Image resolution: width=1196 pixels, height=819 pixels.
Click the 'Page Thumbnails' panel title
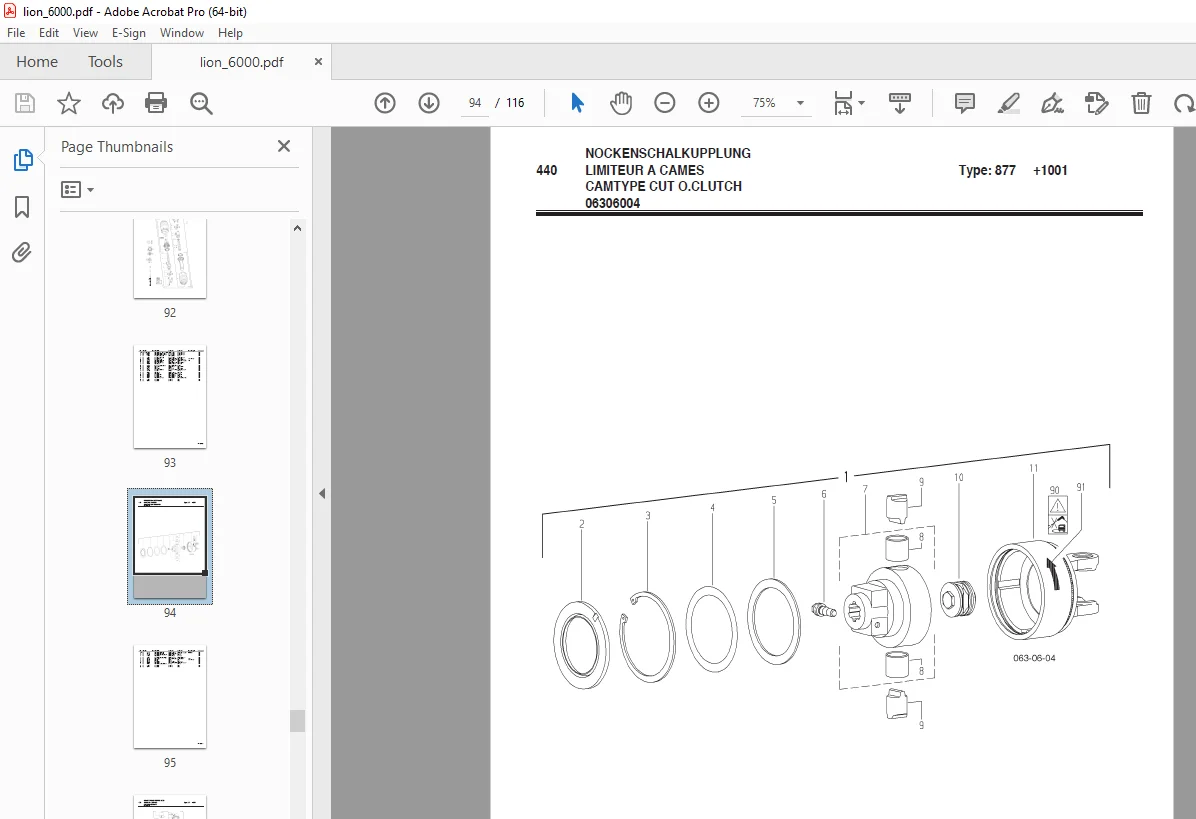117,146
